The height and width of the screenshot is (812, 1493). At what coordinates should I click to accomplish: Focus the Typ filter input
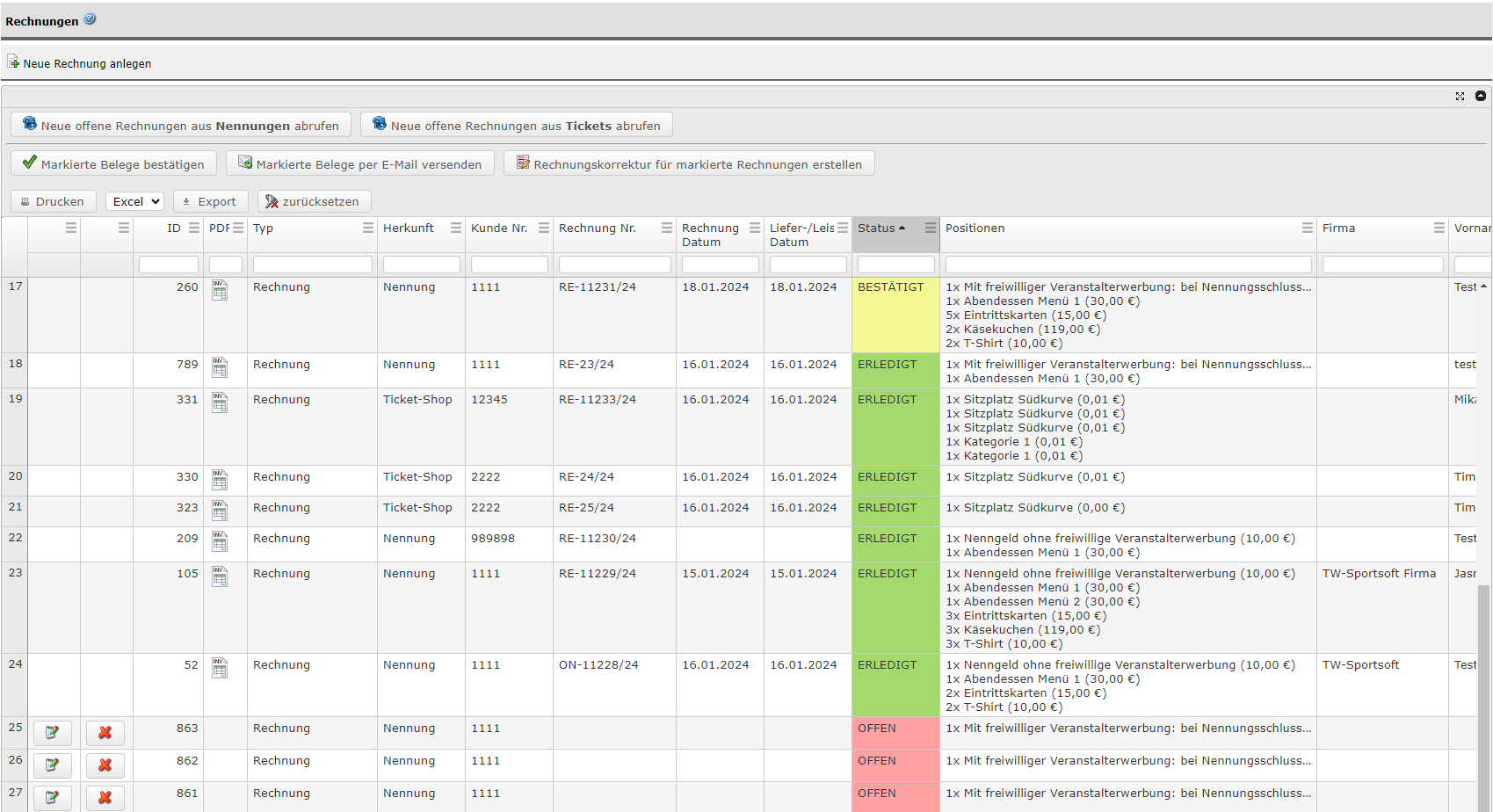click(x=313, y=265)
